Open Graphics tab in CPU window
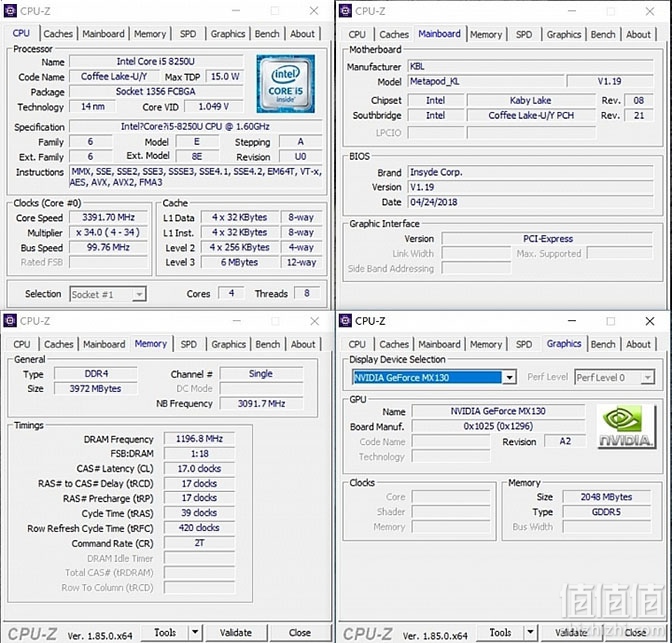 (x=228, y=34)
